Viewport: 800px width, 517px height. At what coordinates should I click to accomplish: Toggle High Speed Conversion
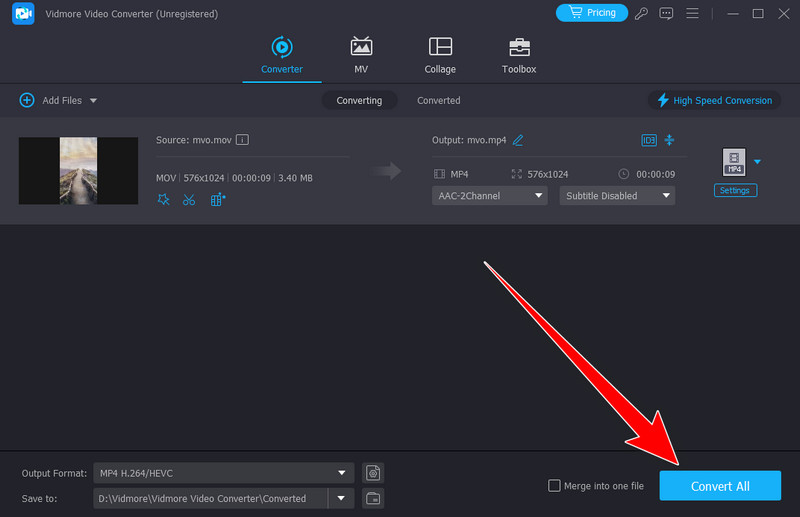[x=714, y=100]
